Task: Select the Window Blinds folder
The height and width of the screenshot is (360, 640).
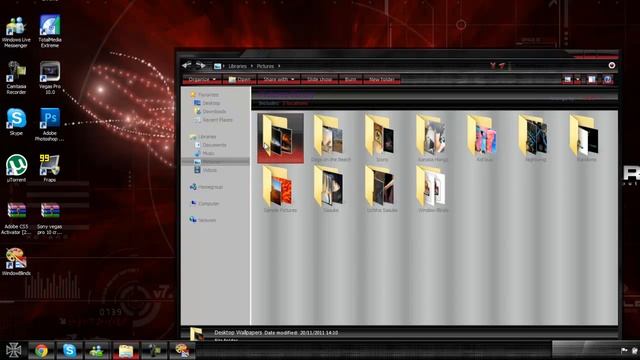Action: pyautogui.click(x=433, y=189)
